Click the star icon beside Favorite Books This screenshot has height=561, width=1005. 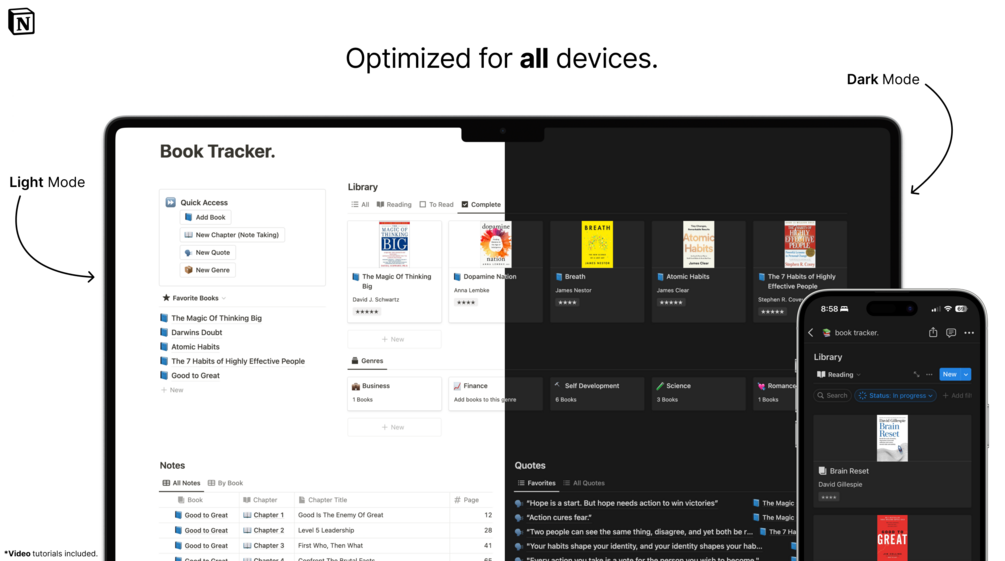[166, 297]
